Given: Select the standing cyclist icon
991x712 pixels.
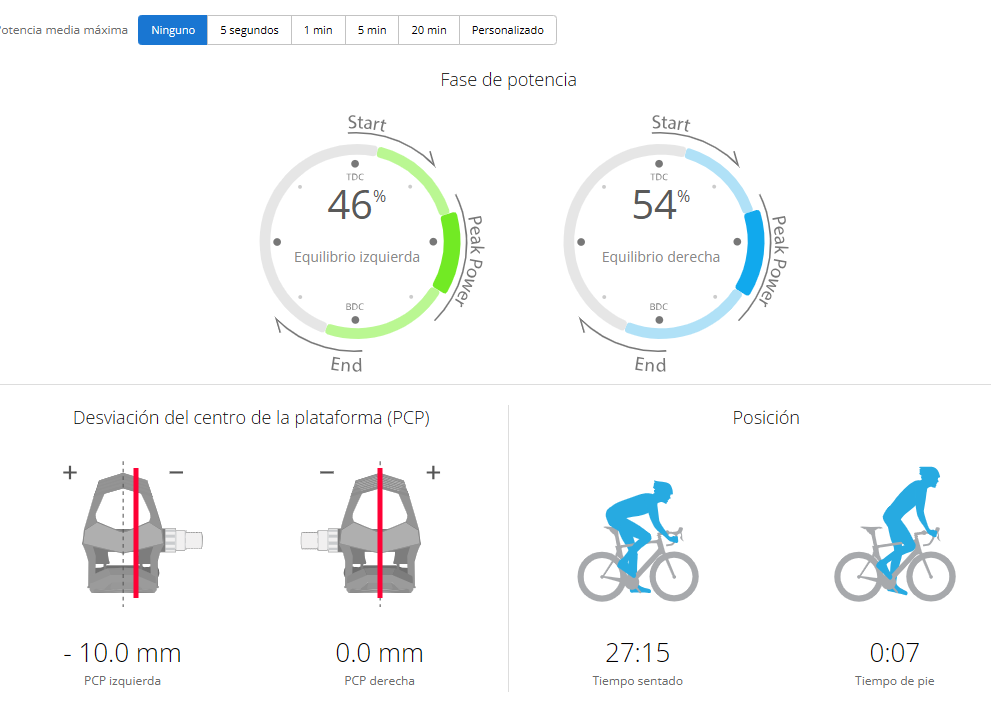Looking at the screenshot, I should coord(895,540).
